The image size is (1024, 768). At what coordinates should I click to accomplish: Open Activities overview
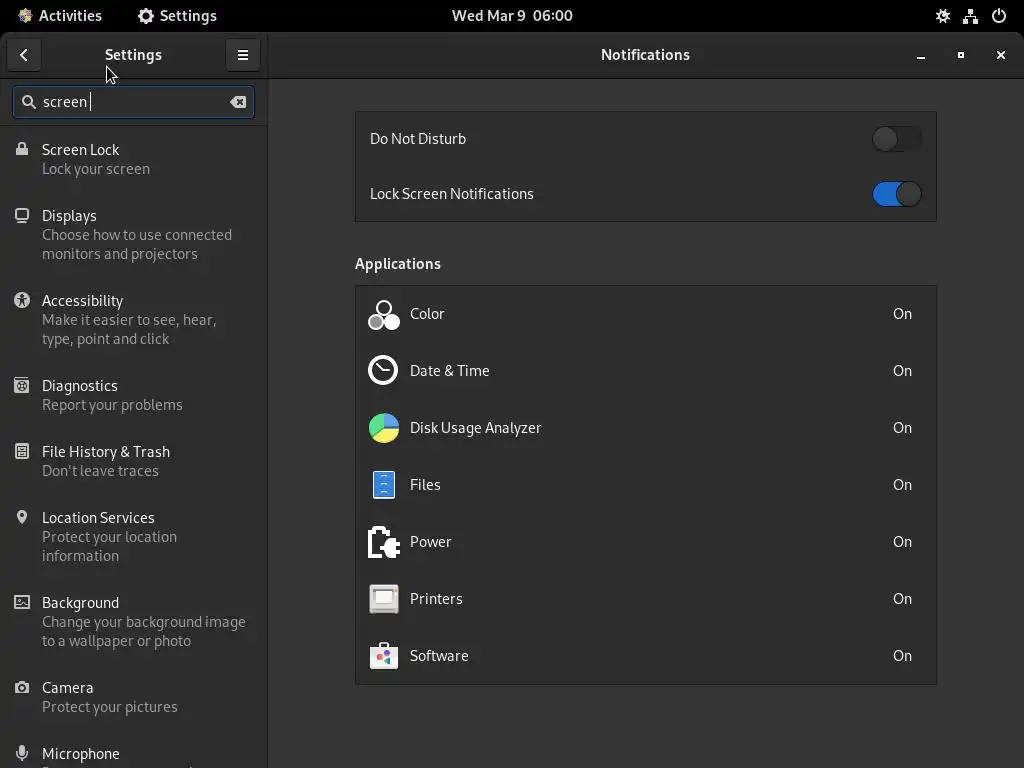(60, 16)
